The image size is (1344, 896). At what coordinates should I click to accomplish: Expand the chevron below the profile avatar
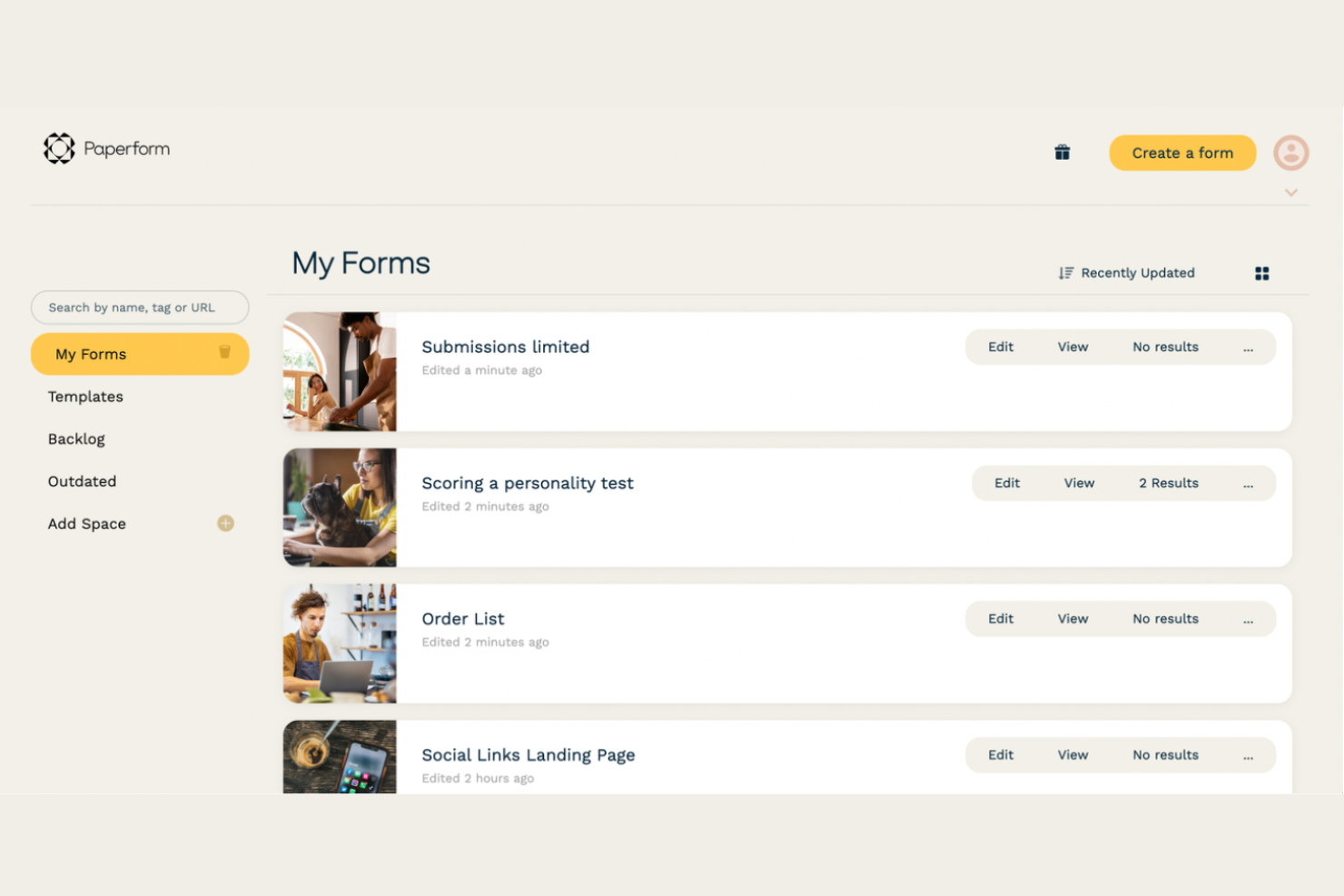click(x=1290, y=192)
